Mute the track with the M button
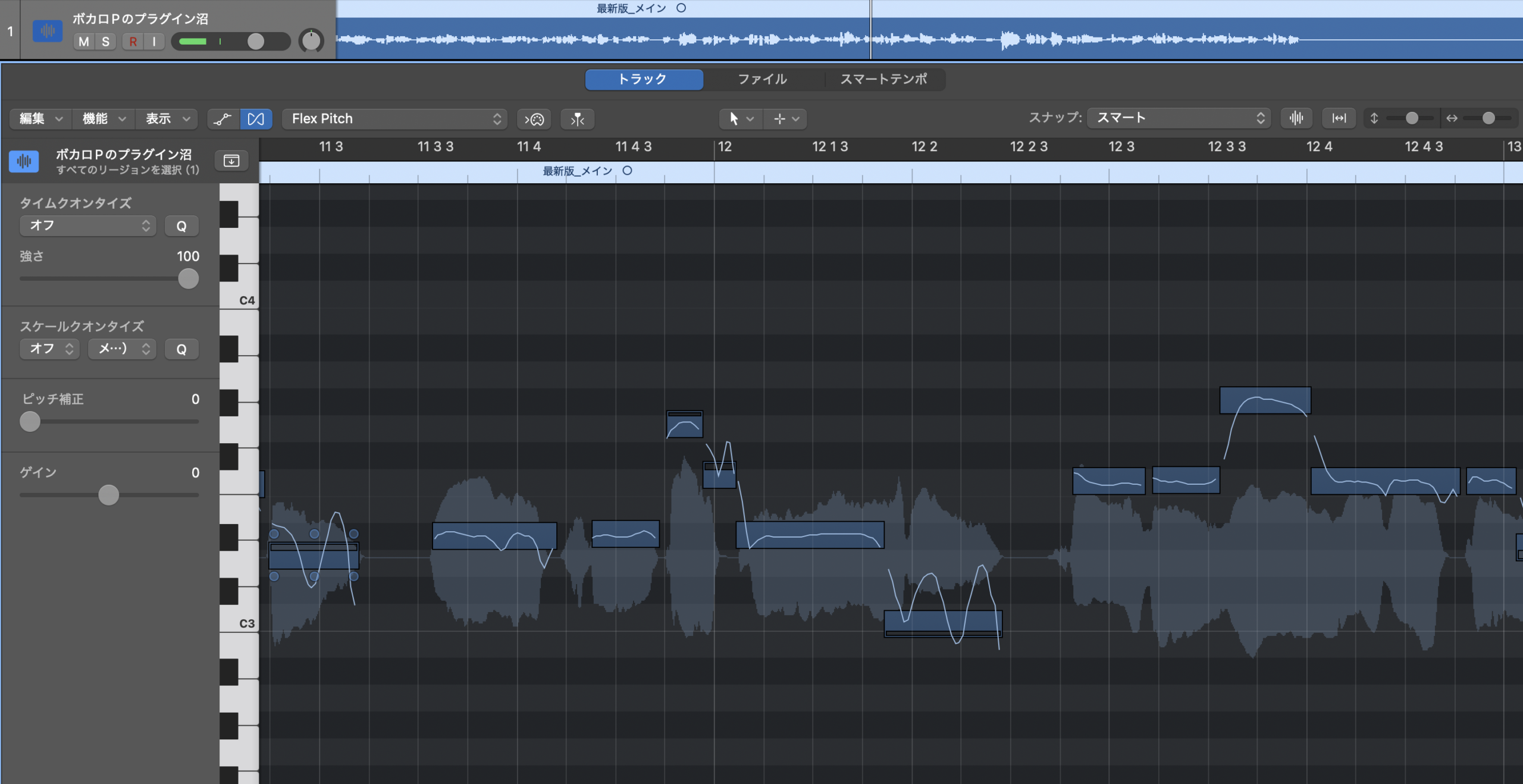The height and width of the screenshot is (784, 1523). [84, 42]
